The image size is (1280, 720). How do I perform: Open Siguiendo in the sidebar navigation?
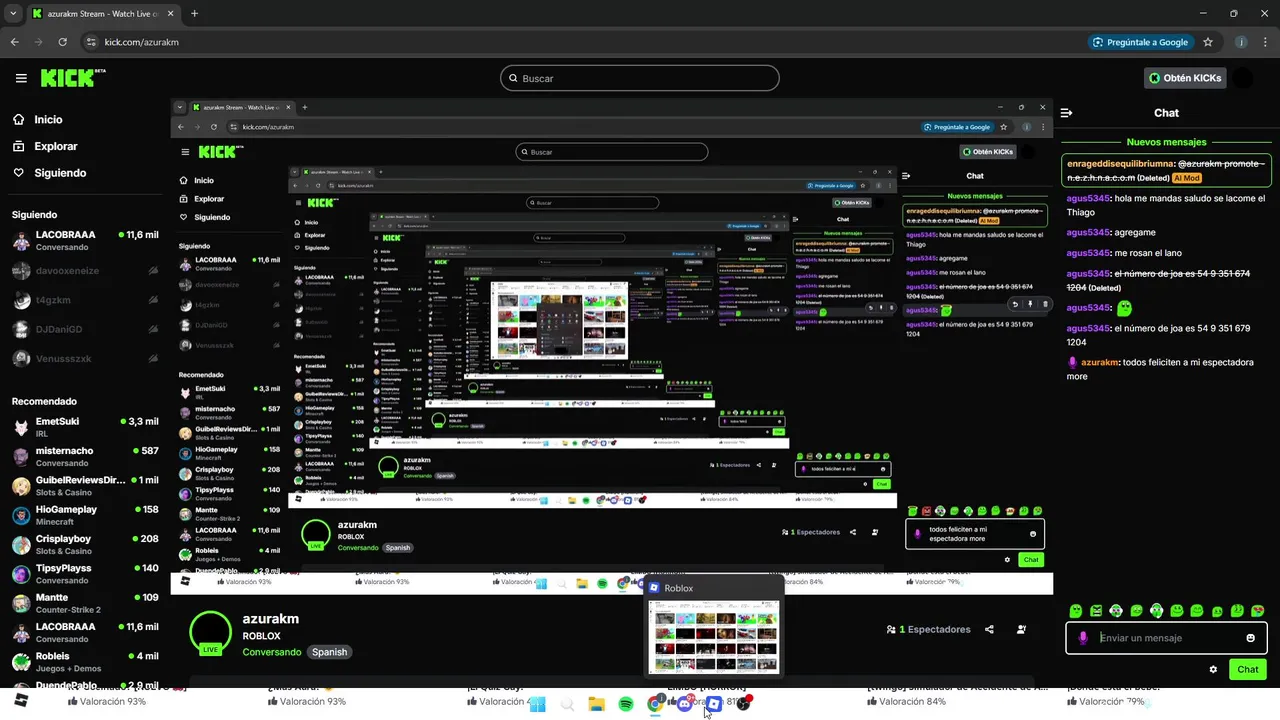pos(60,173)
